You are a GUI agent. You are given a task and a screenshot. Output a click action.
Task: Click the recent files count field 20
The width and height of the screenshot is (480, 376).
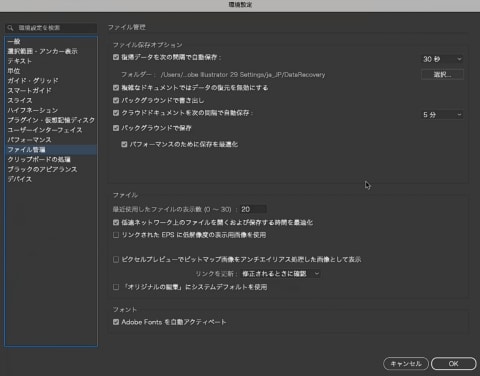click(253, 209)
